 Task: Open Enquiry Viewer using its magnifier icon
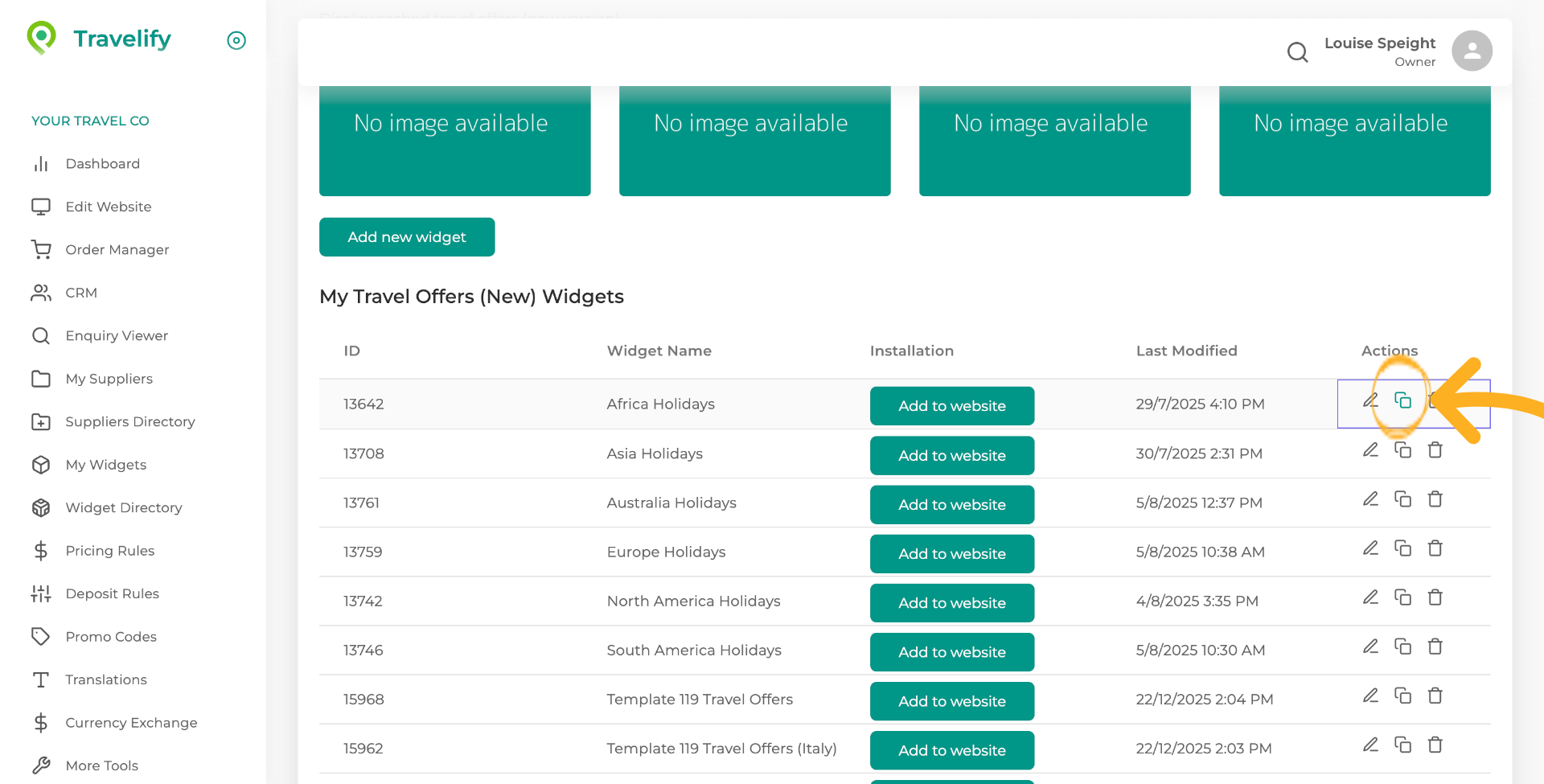(41, 335)
